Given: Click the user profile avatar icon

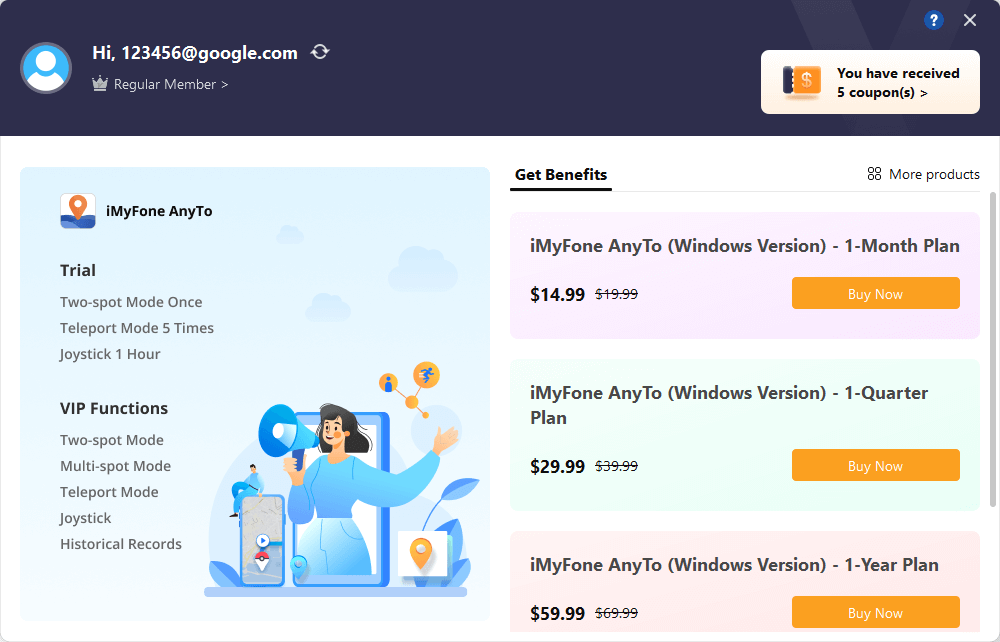Looking at the screenshot, I should pyautogui.click(x=46, y=68).
